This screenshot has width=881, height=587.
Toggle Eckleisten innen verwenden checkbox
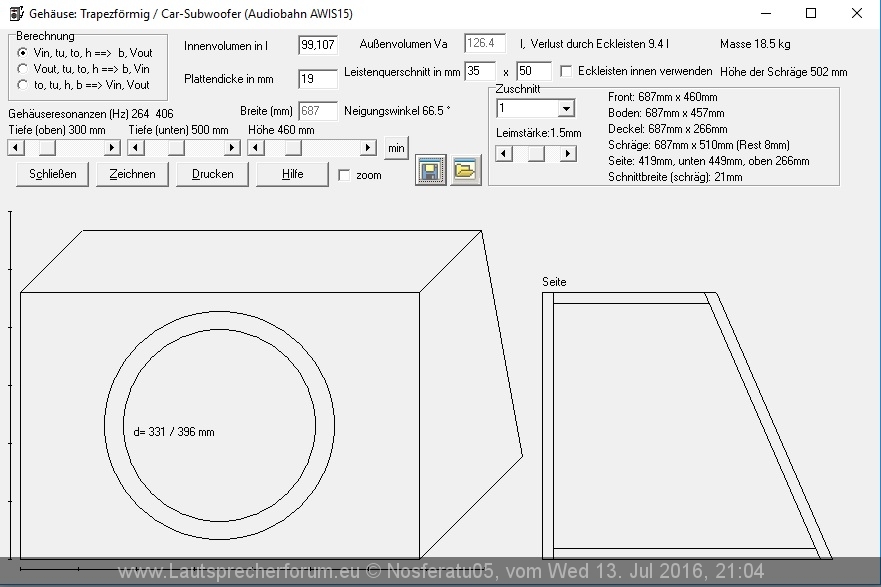(x=567, y=71)
